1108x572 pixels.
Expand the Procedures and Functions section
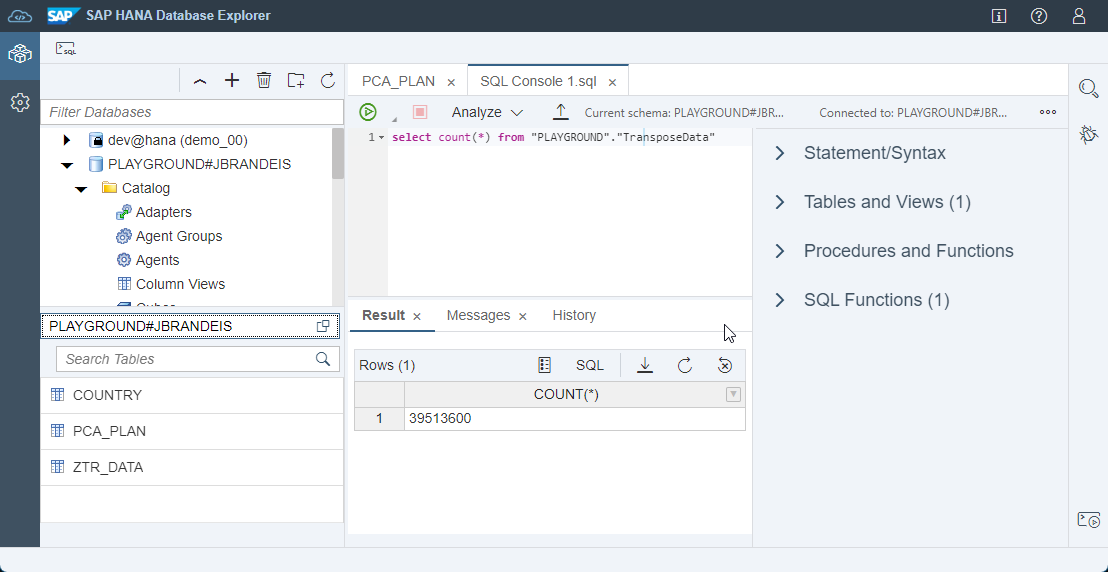click(779, 251)
